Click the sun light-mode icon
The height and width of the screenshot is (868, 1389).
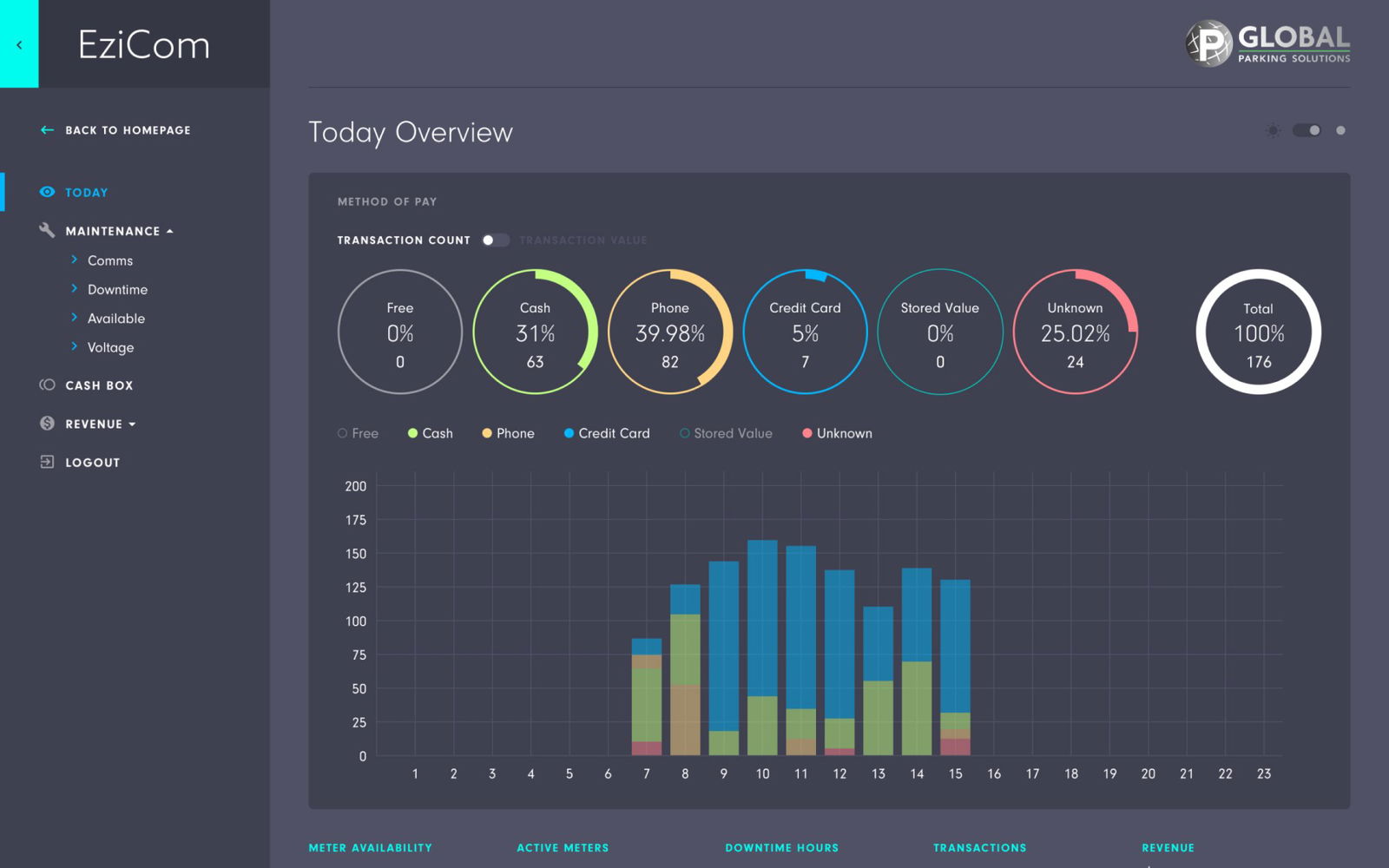coord(1273,130)
